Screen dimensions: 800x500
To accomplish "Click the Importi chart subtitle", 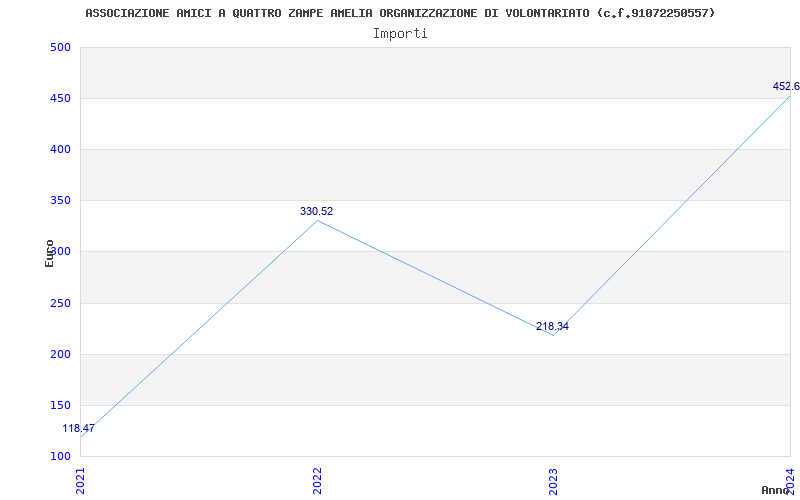I will [400, 34].
